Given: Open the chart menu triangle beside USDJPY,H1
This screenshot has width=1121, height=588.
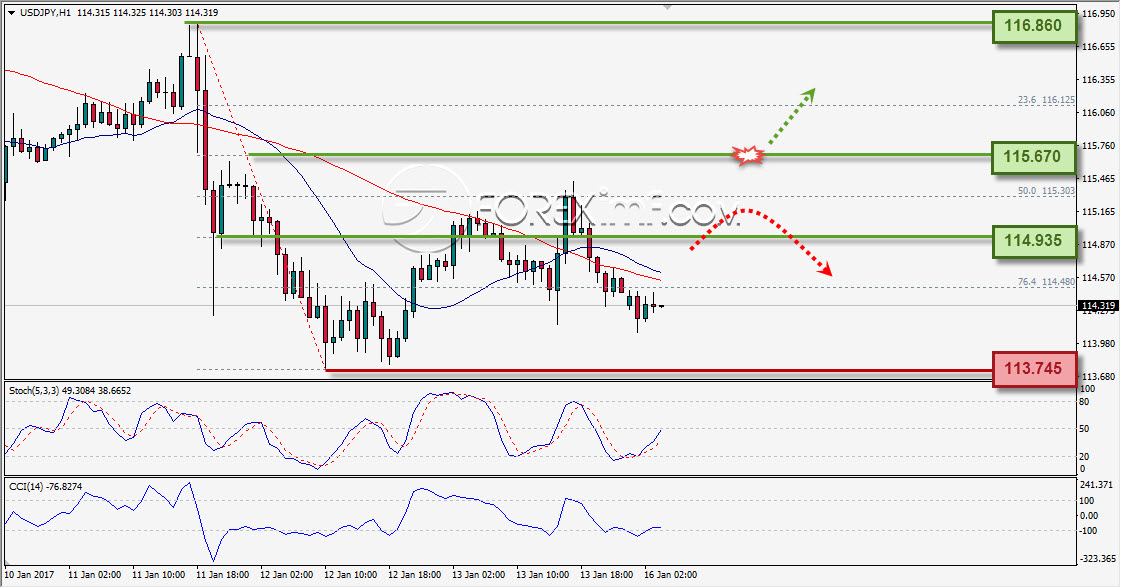Looking at the screenshot, I should click(11, 13).
